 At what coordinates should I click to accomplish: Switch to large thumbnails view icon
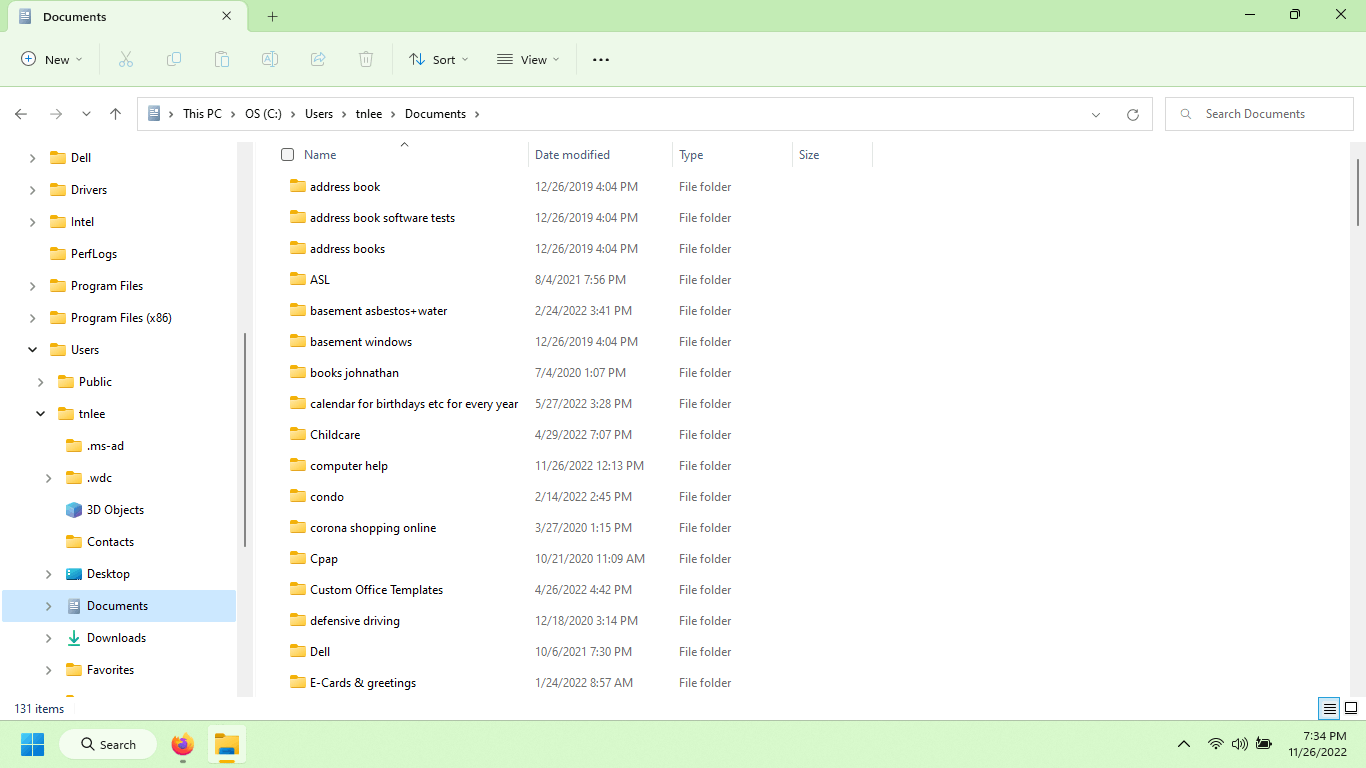(x=1351, y=709)
